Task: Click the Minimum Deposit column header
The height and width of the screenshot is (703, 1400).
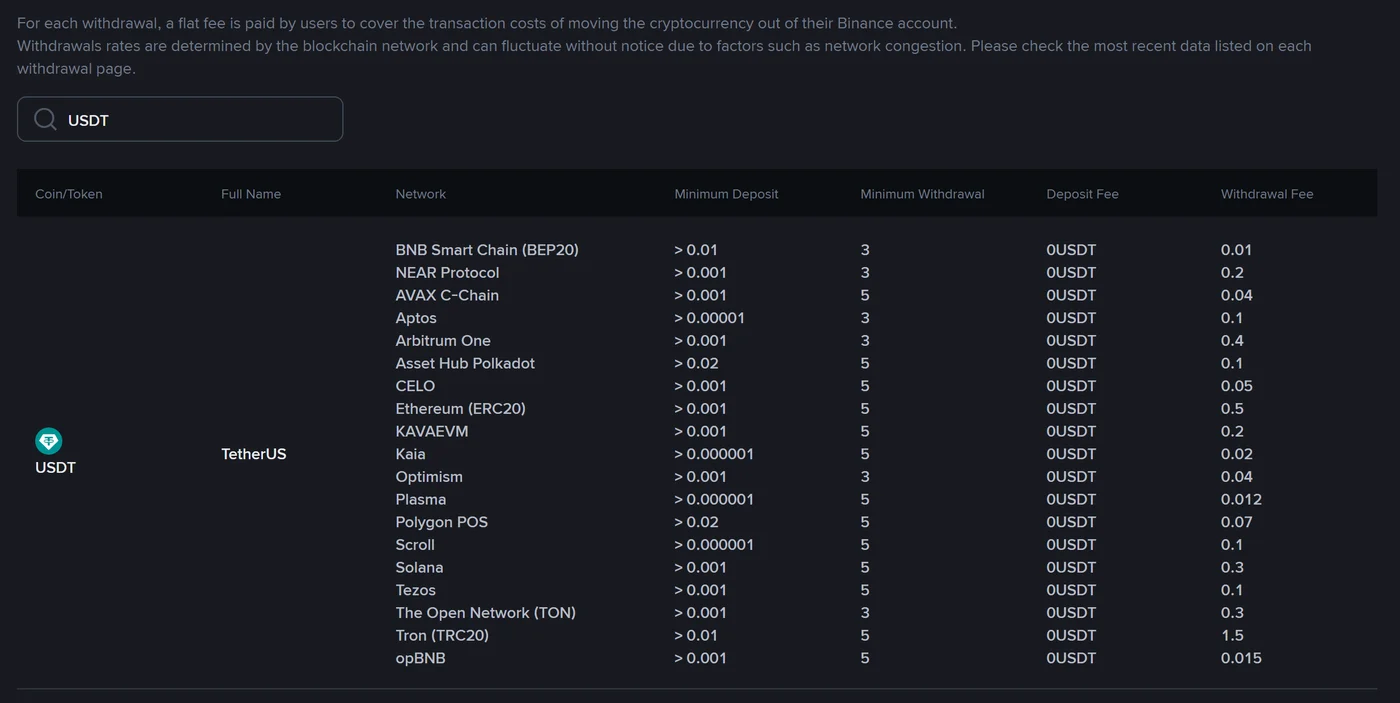Action: (x=726, y=194)
